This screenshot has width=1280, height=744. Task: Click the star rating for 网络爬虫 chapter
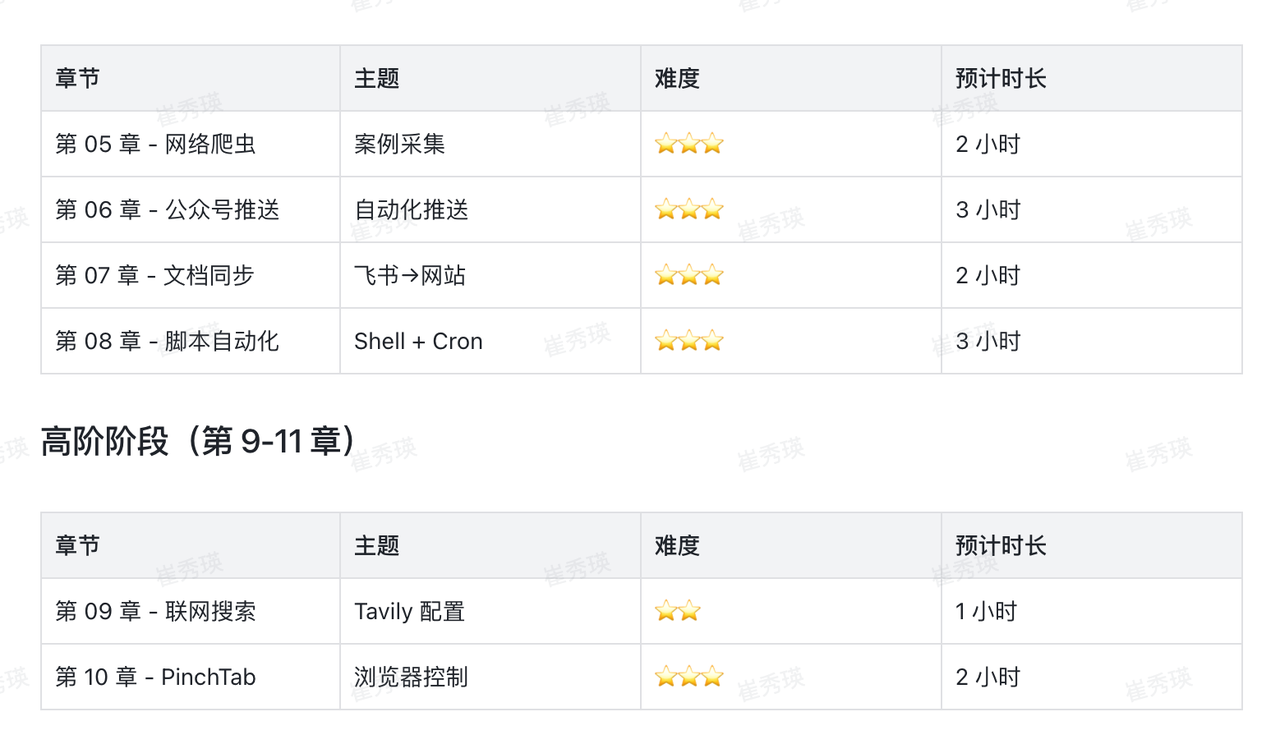pyautogui.click(x=689, y=144)
